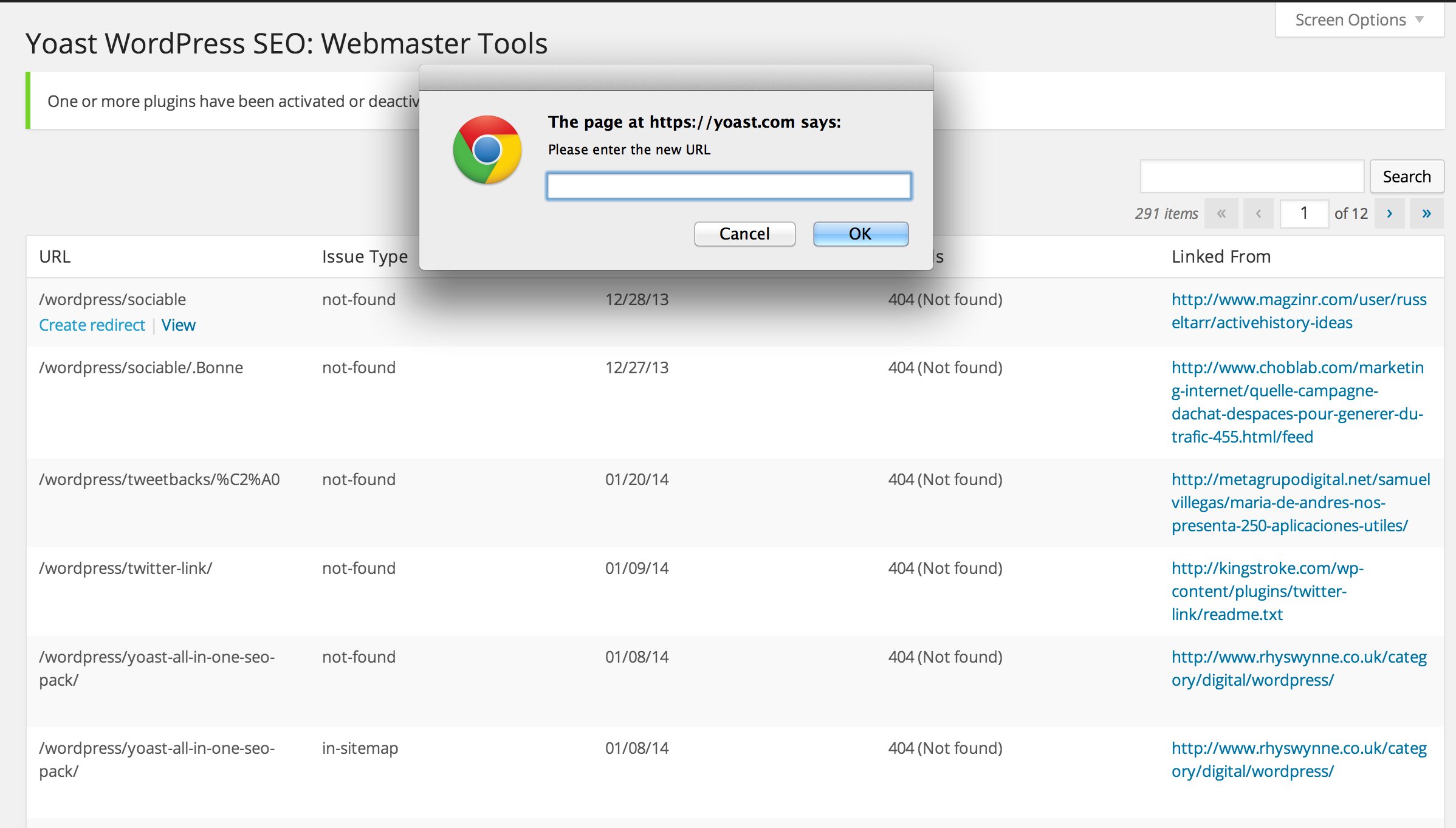Expand Screen Options dropdown
This screenshot has height=828, width=1456.
pyautogui.click(x=1359, y=20)
